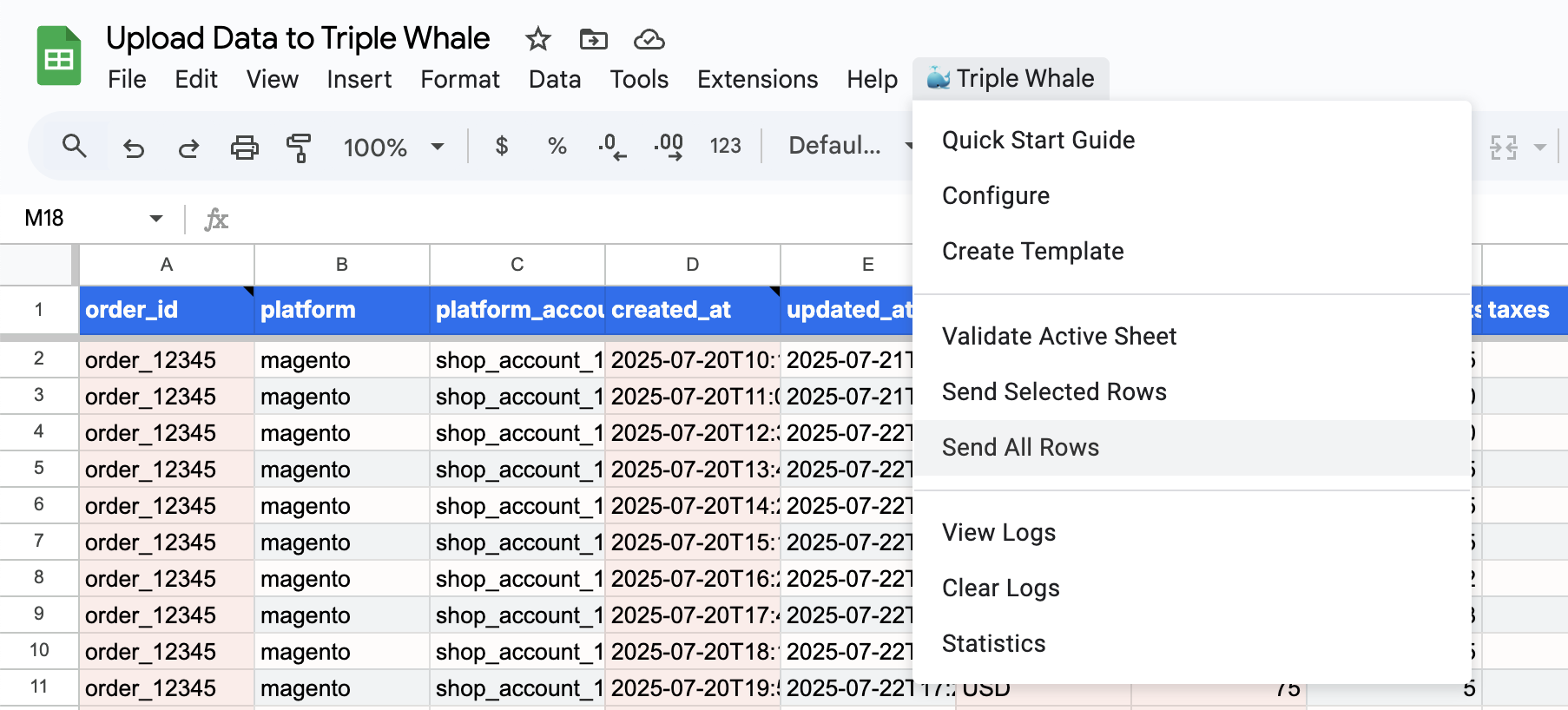
Task: Open the File menu
Action: 127,79
